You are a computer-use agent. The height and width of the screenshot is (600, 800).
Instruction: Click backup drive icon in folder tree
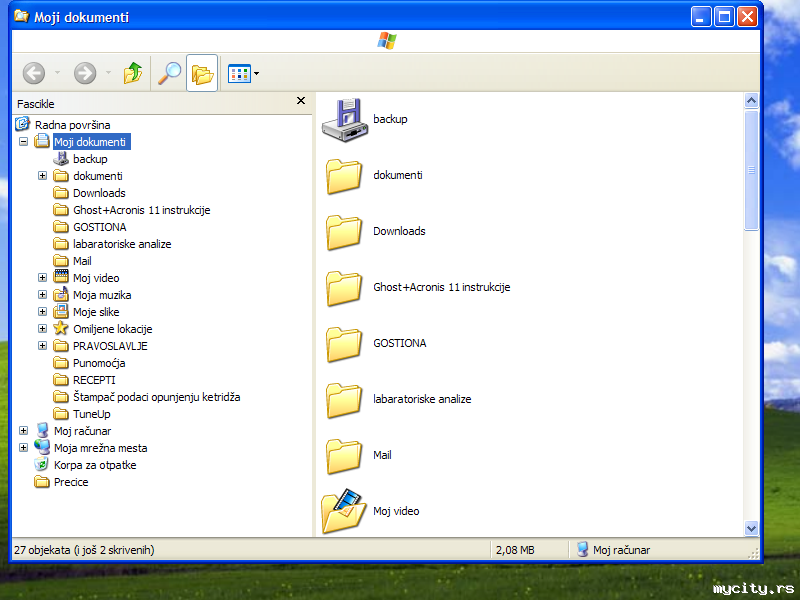point(61,158)
